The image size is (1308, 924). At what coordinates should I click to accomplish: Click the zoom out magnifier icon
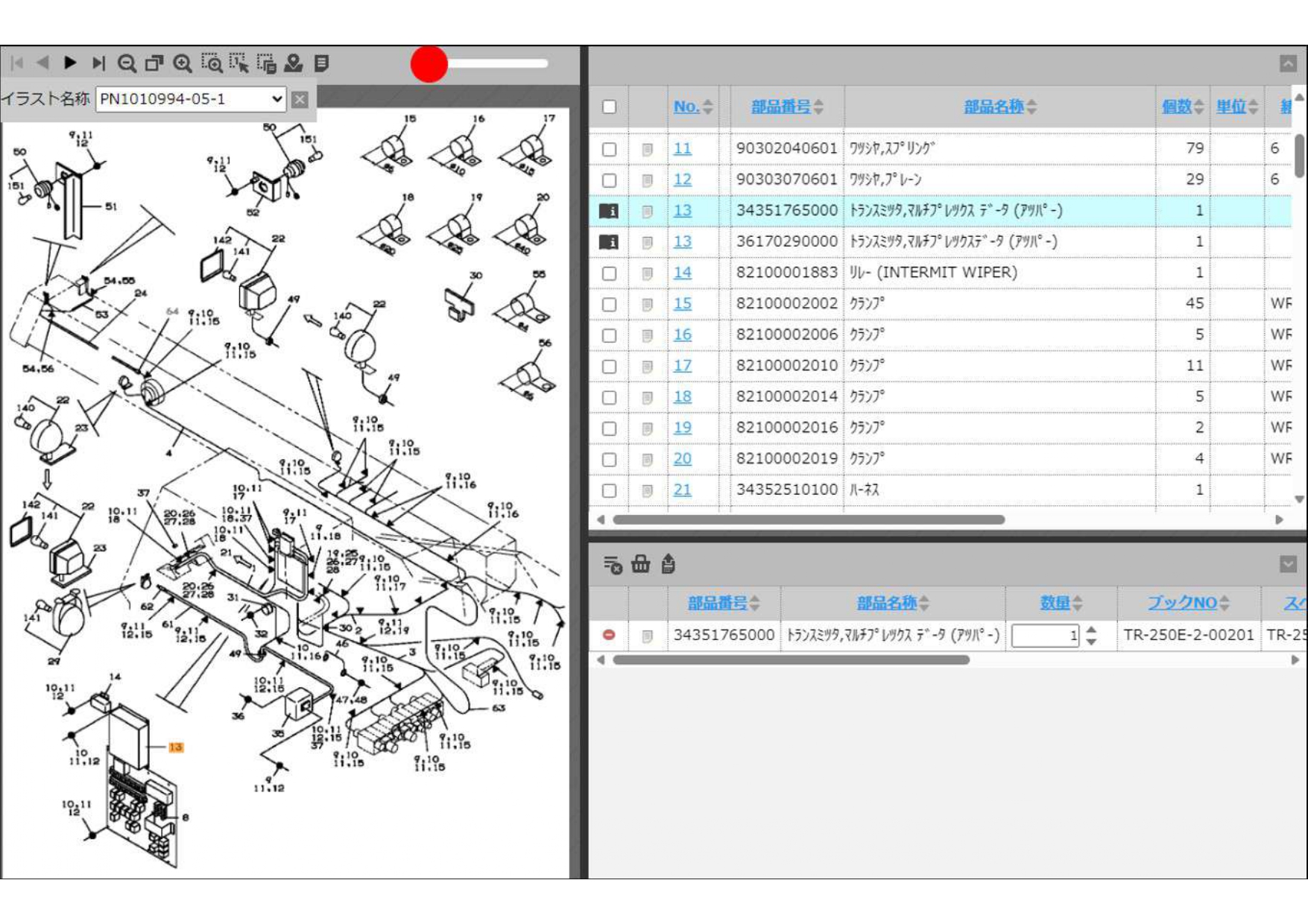click(x=127, y=63)
